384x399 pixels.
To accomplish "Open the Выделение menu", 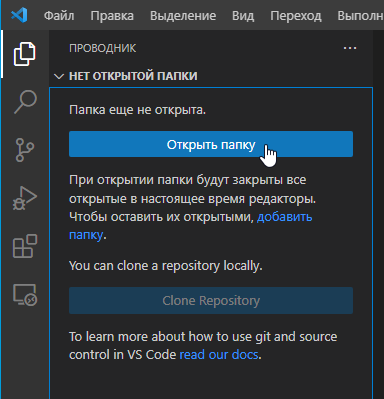I will (x=183, y=16).
